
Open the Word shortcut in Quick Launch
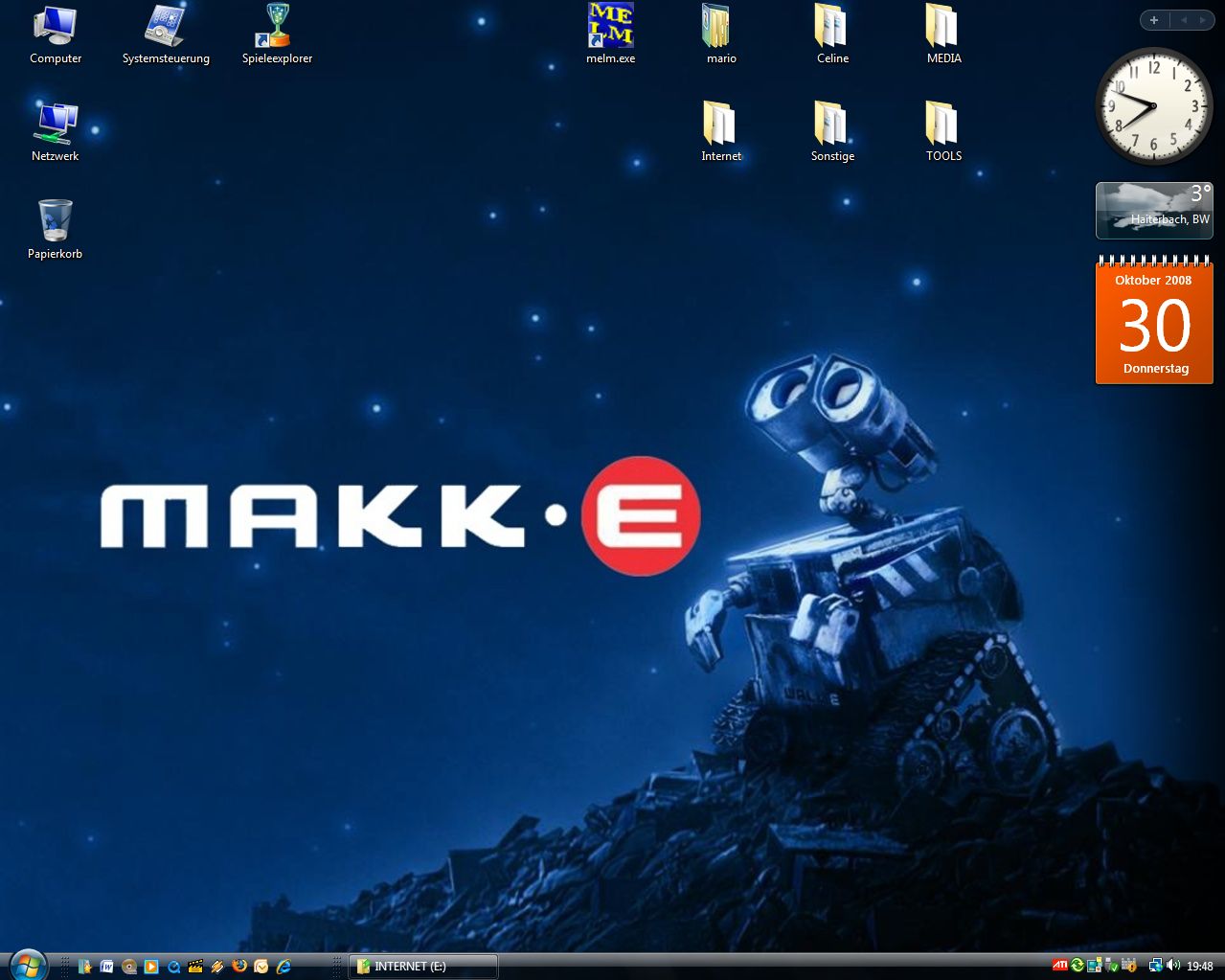tap(107, 967)
